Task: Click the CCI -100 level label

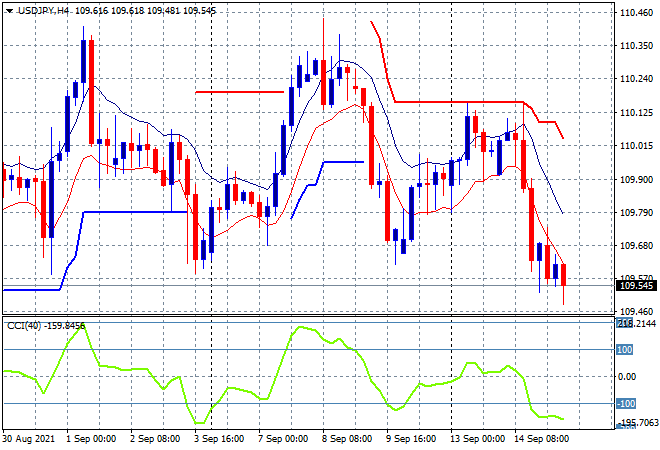Action: pyautogui.click(x=626, y=404)
